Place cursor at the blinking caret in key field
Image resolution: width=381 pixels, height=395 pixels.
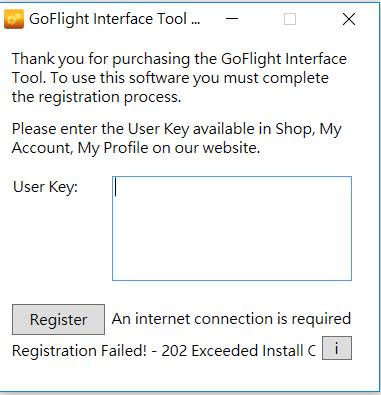pyautogui.click(x=116, y=188)
